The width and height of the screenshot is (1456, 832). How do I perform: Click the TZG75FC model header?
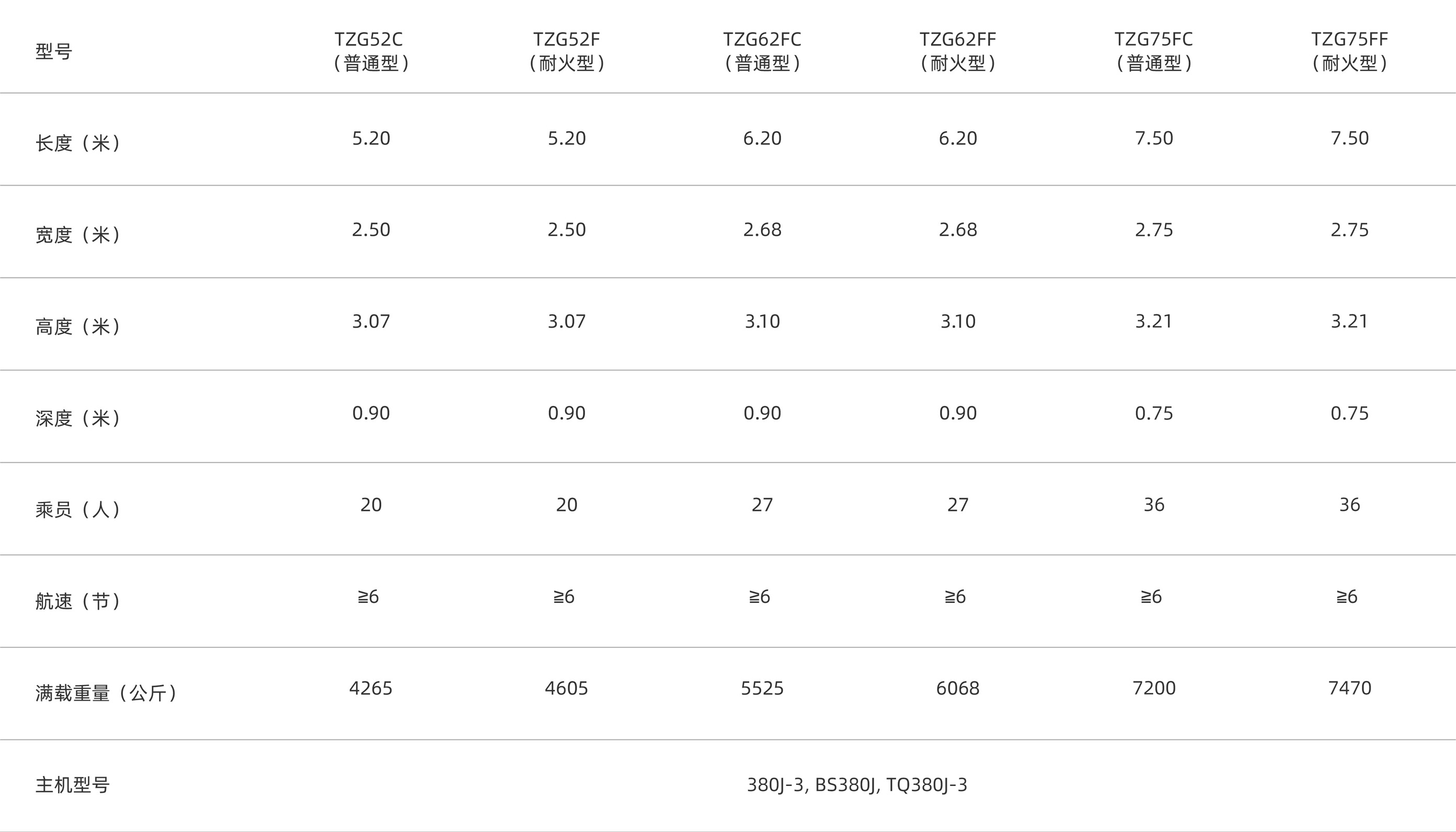pos(1154,51)
